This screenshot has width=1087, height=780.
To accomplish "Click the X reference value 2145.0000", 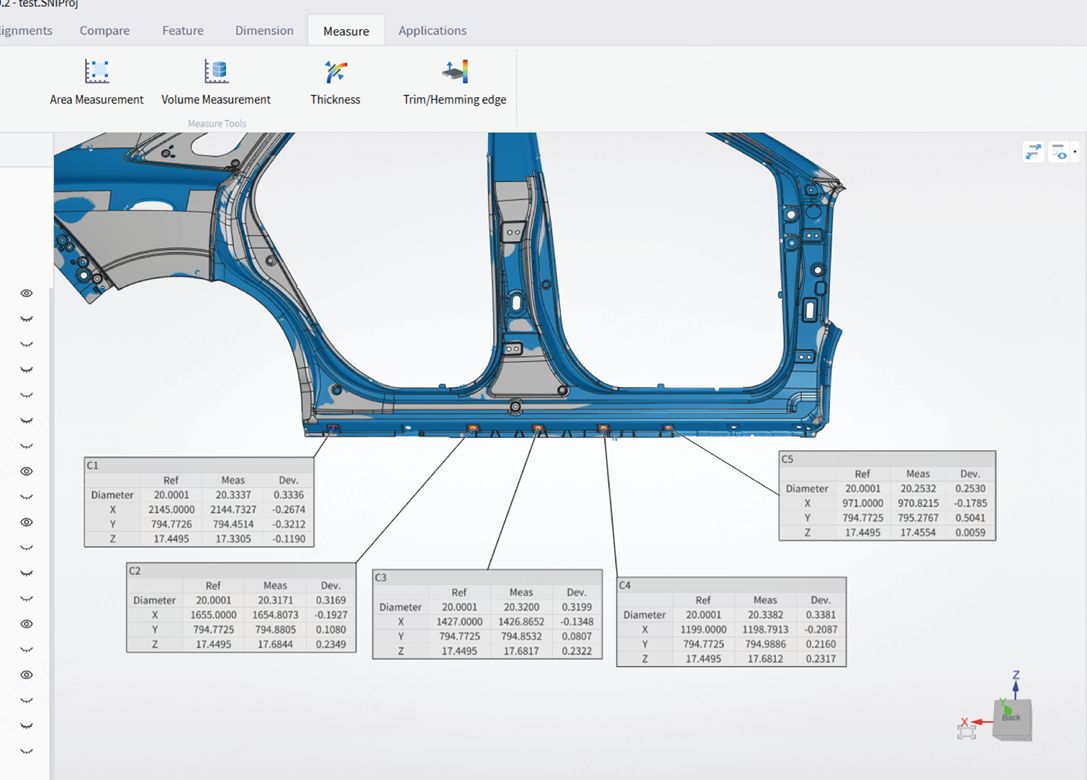I will click(x=171, y=510).
